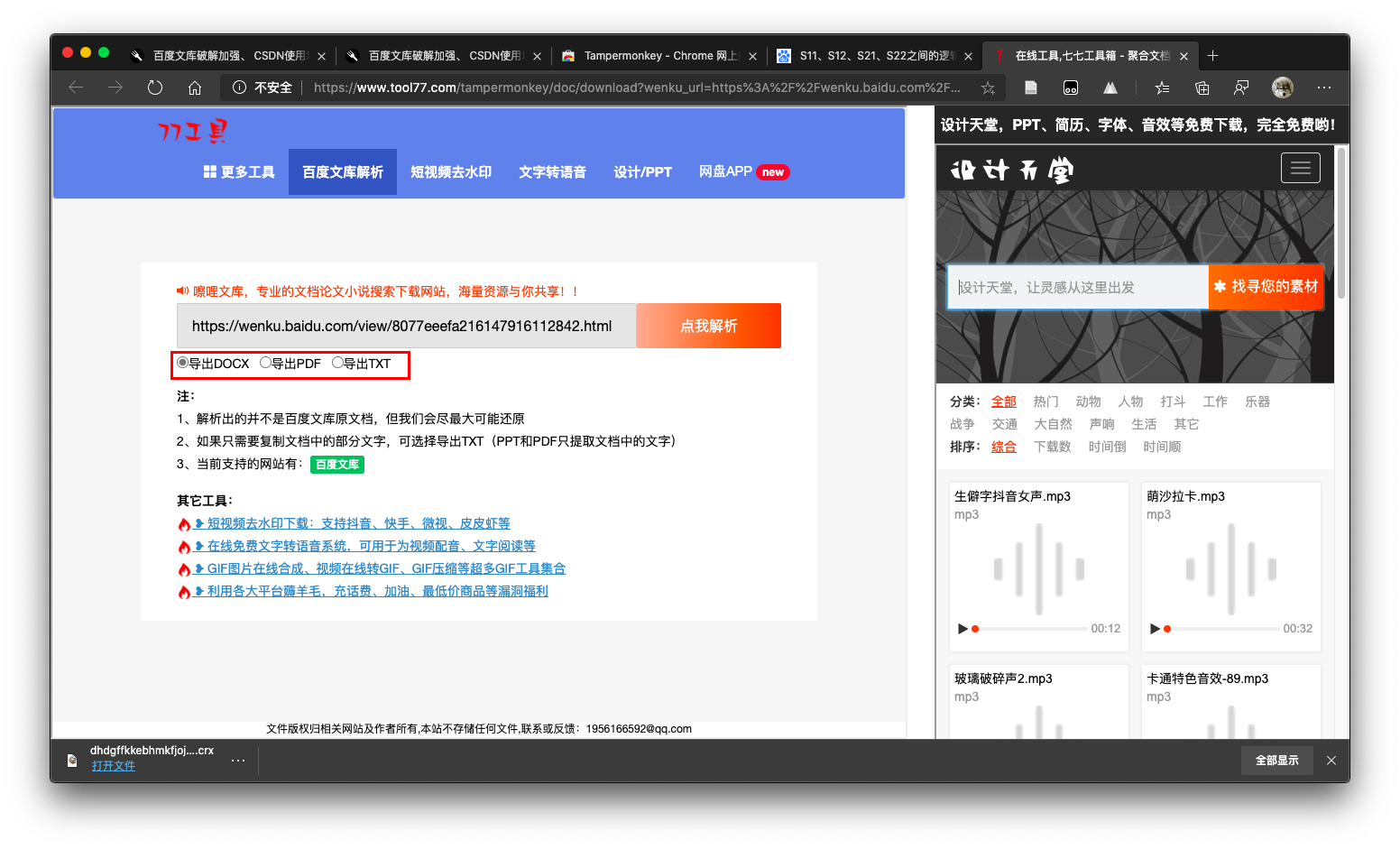Click the 77工具 site logo
Screen dimensions: 1400x849
click(x=192, y=132)
